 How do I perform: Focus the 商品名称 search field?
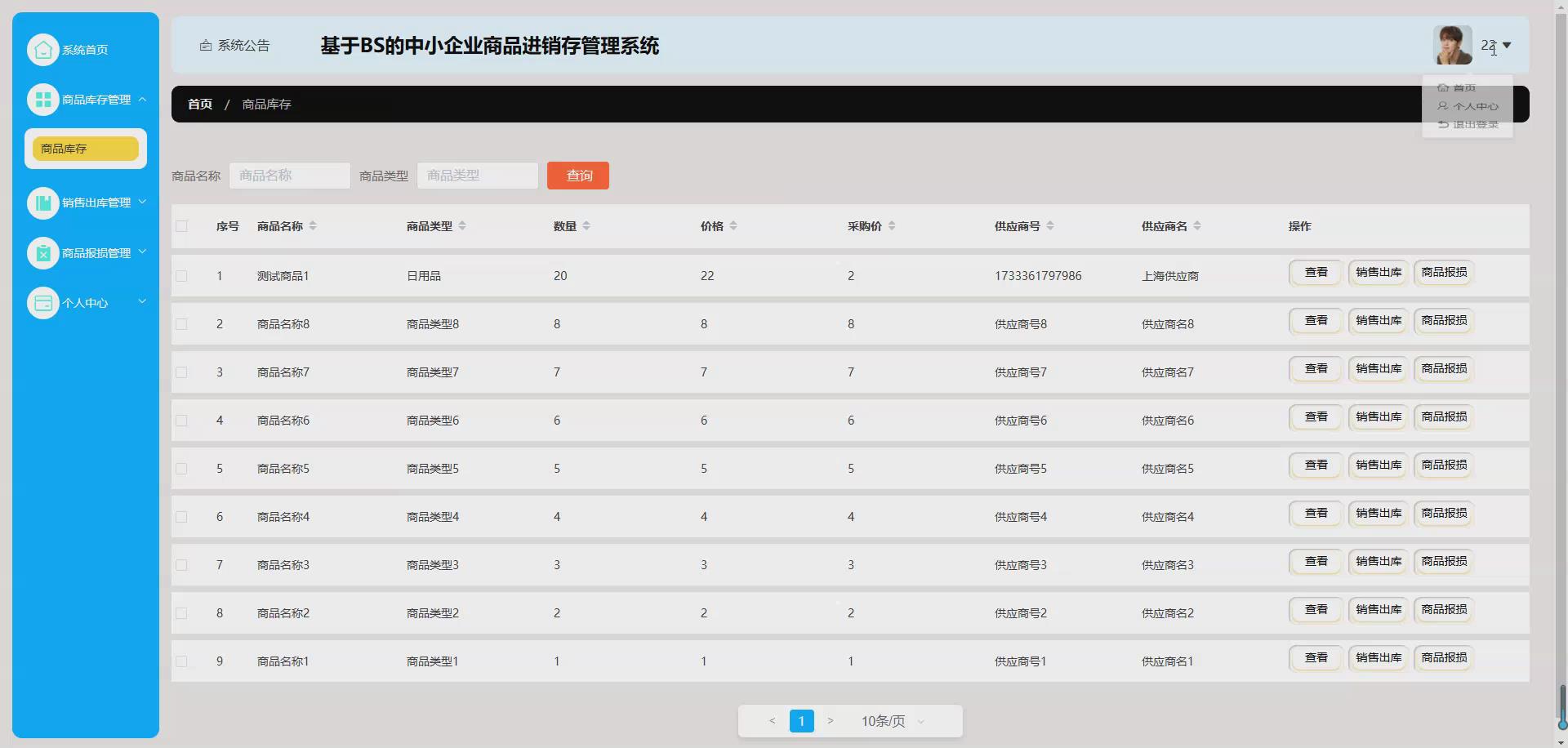pos(290,176)
